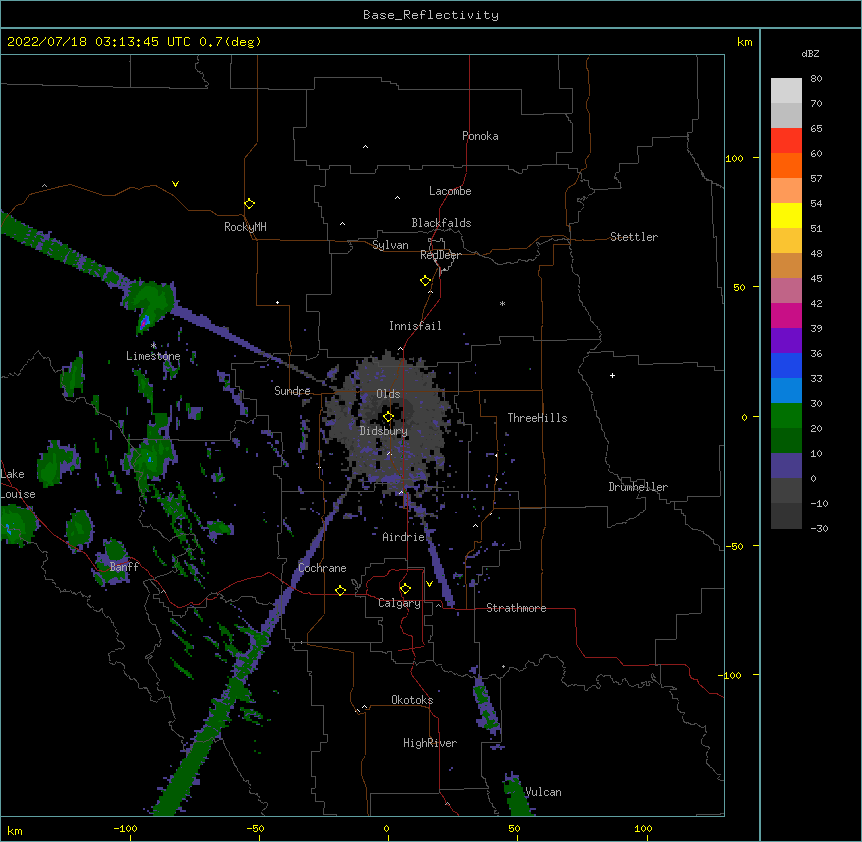The width and height of the screenshot is (862, 842).
Task: Click the Blackfalds label
Action: (441, 223)
